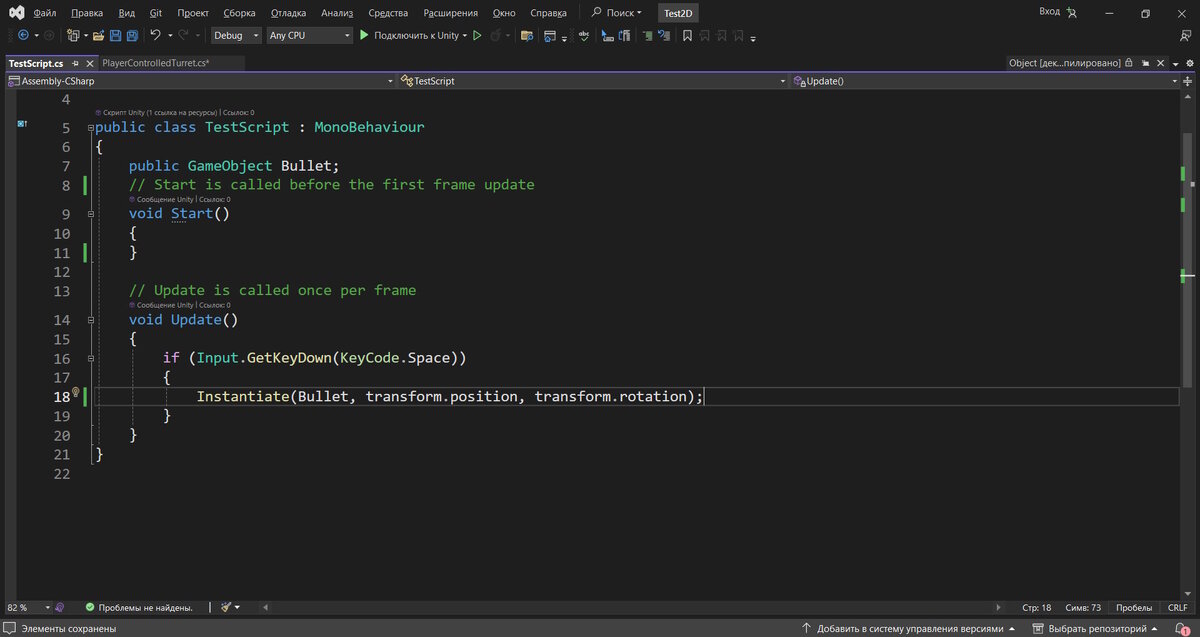The image size is (1200, 637).
Task: Open the TestScript class navigation dropdown
Action: 593,81
